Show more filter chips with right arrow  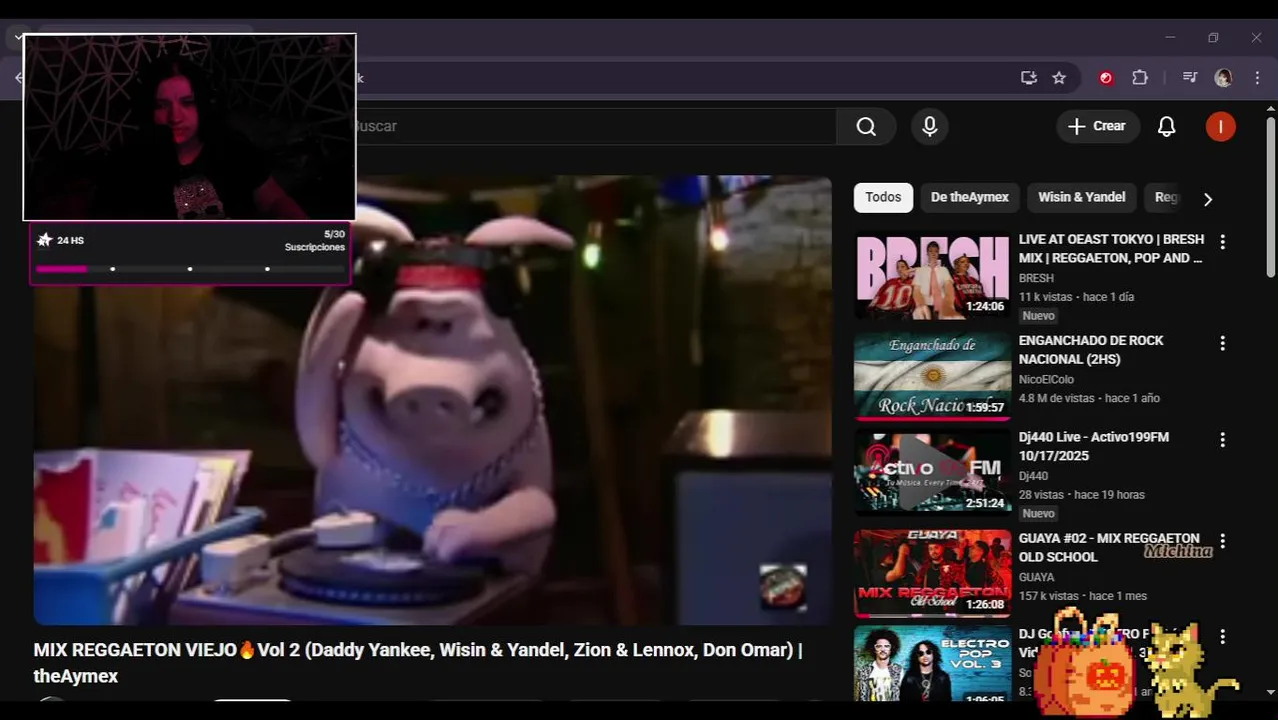(x=1207, y=199)
